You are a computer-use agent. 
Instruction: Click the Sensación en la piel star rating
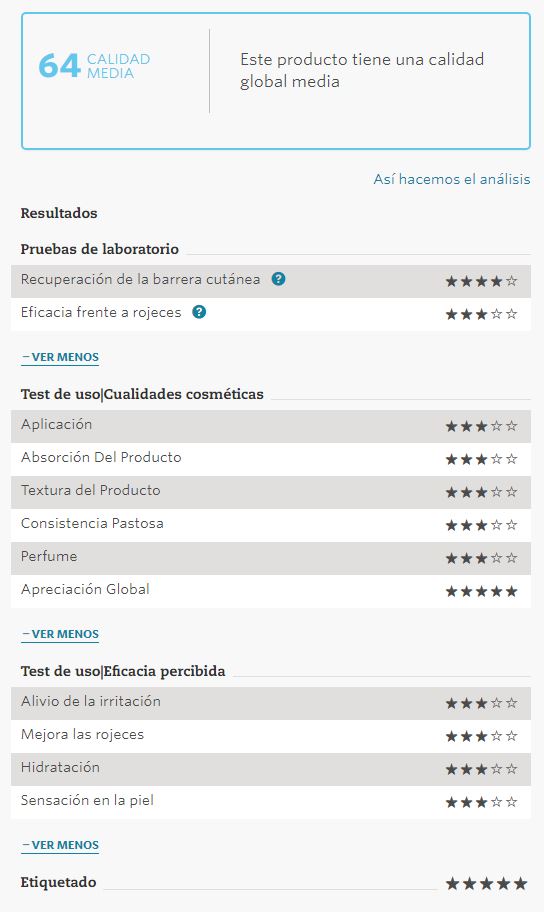(481, 803)
